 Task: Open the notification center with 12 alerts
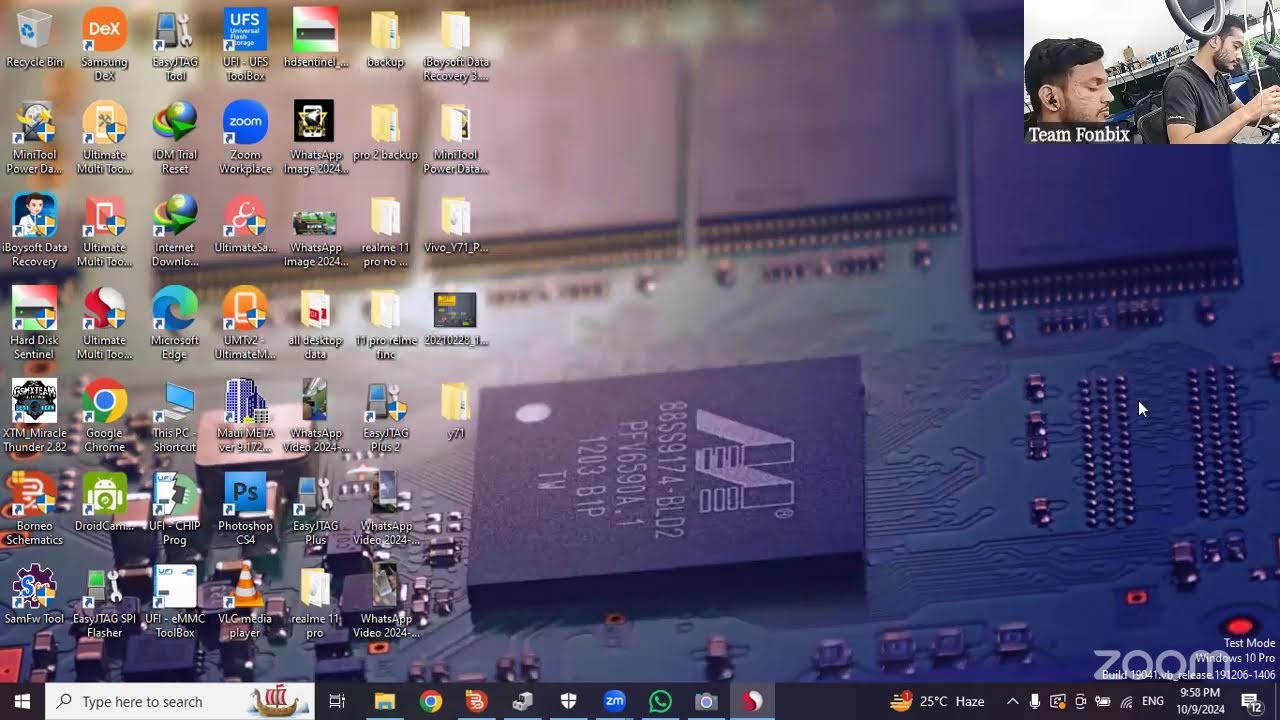click(x=1250, y=701)
